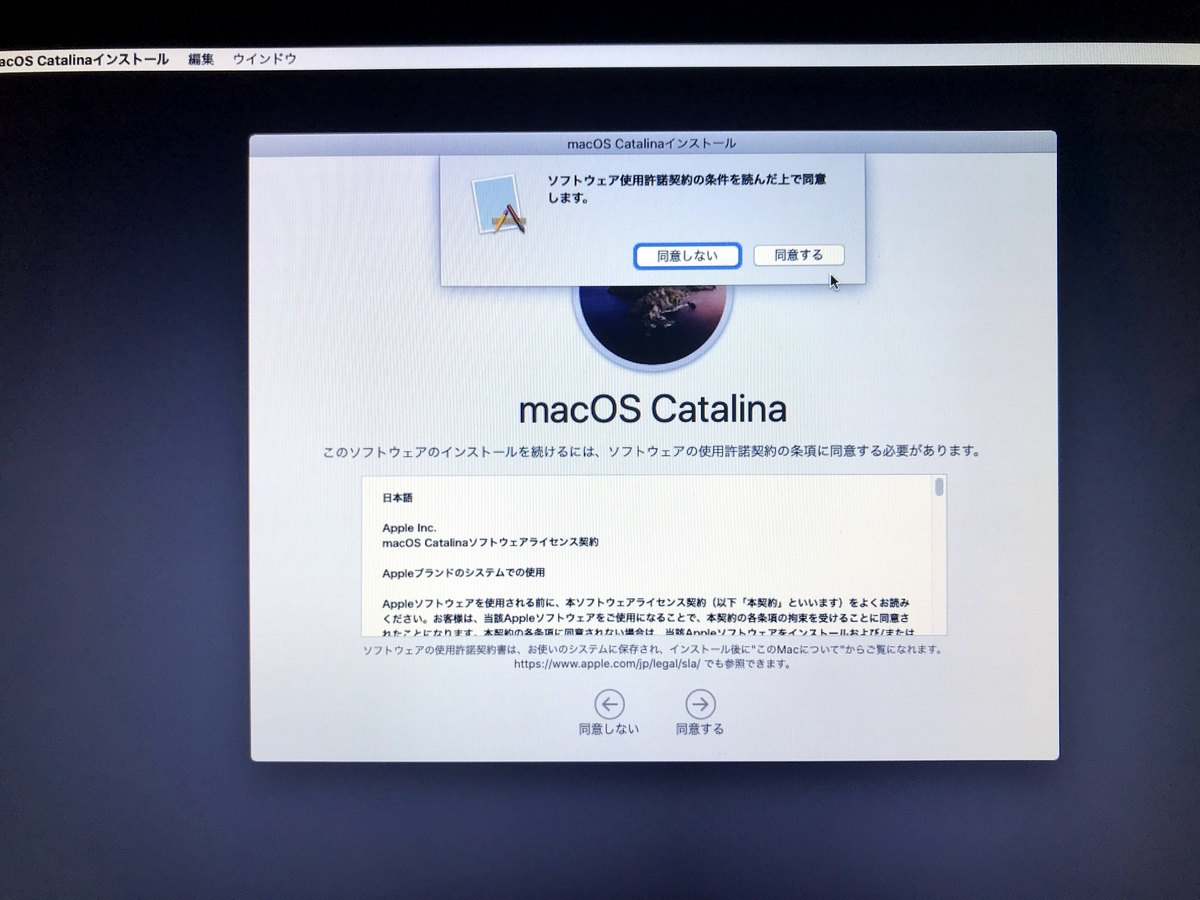Click Appleブランドのシステムでの使用 text line
This screenshot has width=1200, height=900.
463,573
